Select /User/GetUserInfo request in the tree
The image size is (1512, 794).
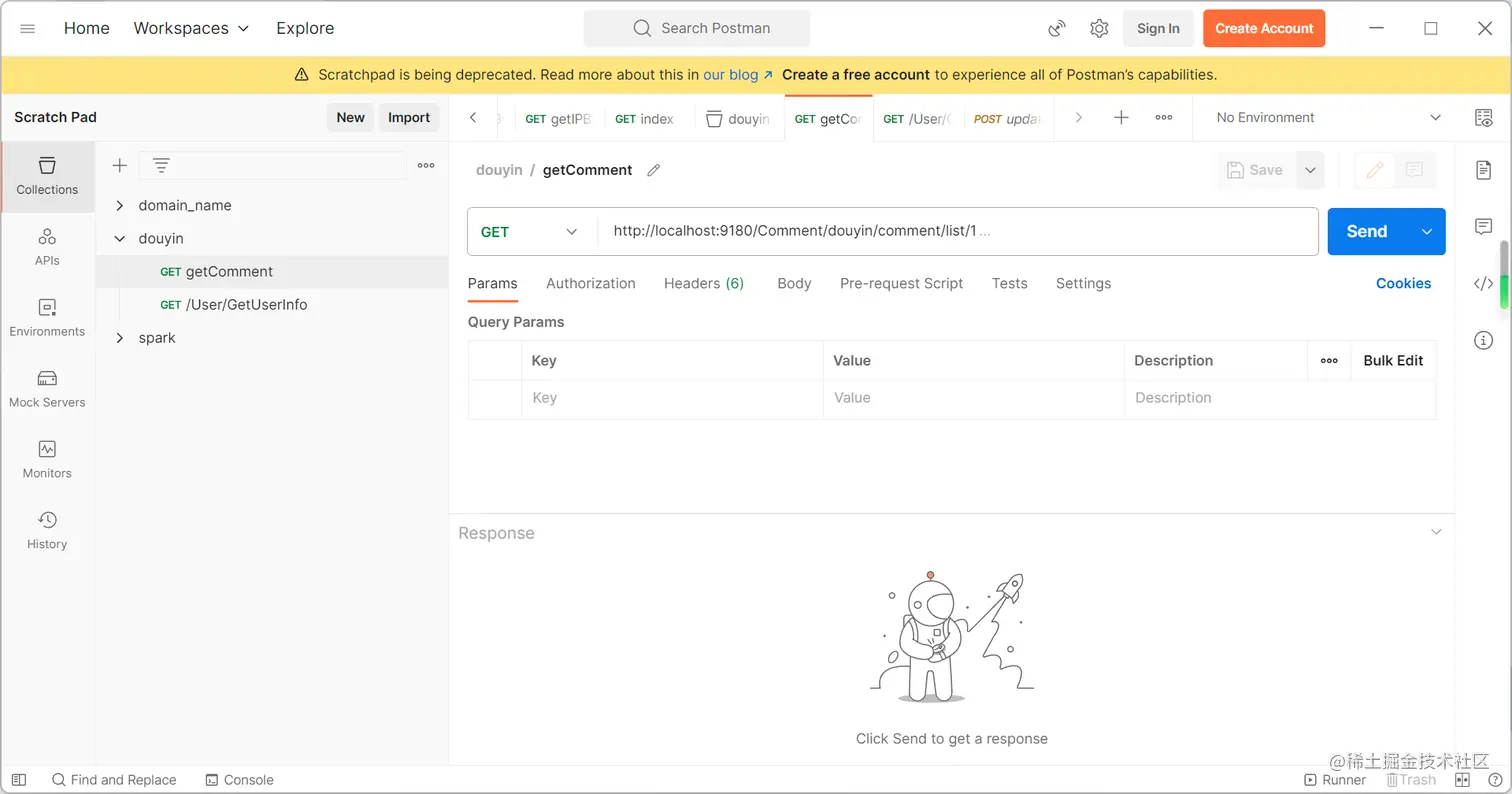246,304
